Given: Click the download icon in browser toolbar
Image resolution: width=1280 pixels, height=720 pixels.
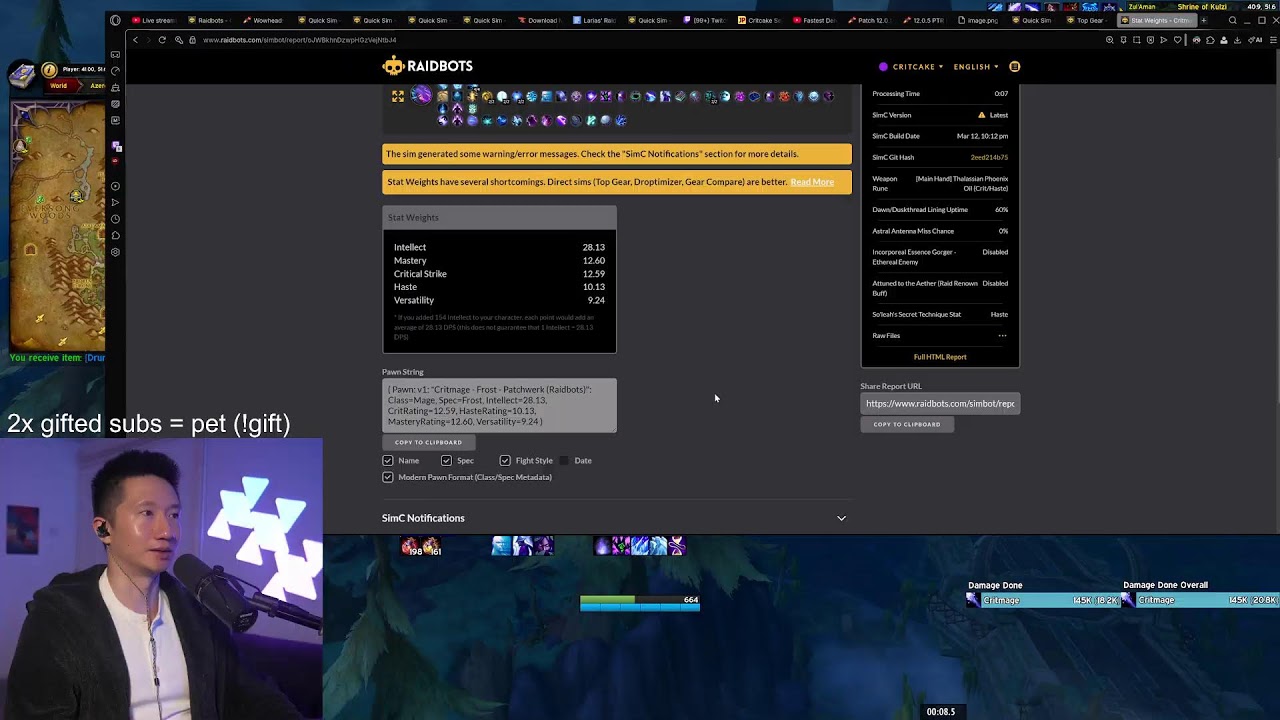Looking at the screenshot, I should [1237, 40].
